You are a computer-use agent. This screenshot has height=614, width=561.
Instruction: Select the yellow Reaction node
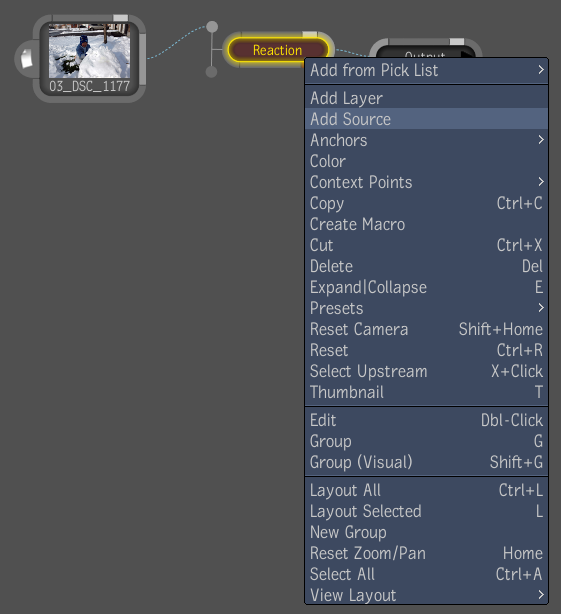click(x=278, y=50)
